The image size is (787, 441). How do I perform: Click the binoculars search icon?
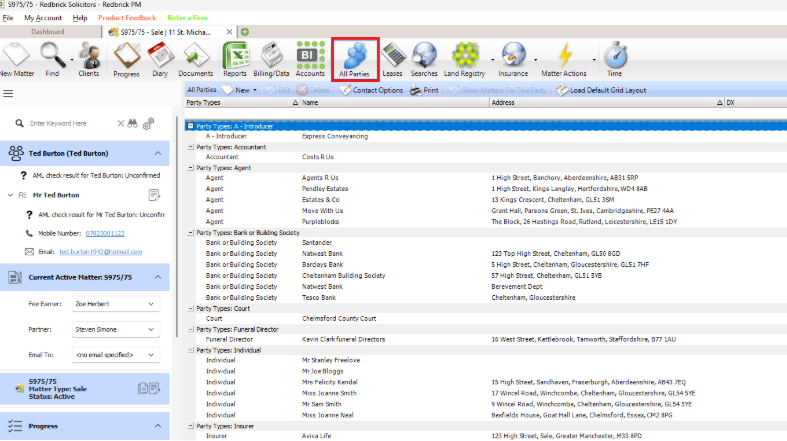coord(126,123)
